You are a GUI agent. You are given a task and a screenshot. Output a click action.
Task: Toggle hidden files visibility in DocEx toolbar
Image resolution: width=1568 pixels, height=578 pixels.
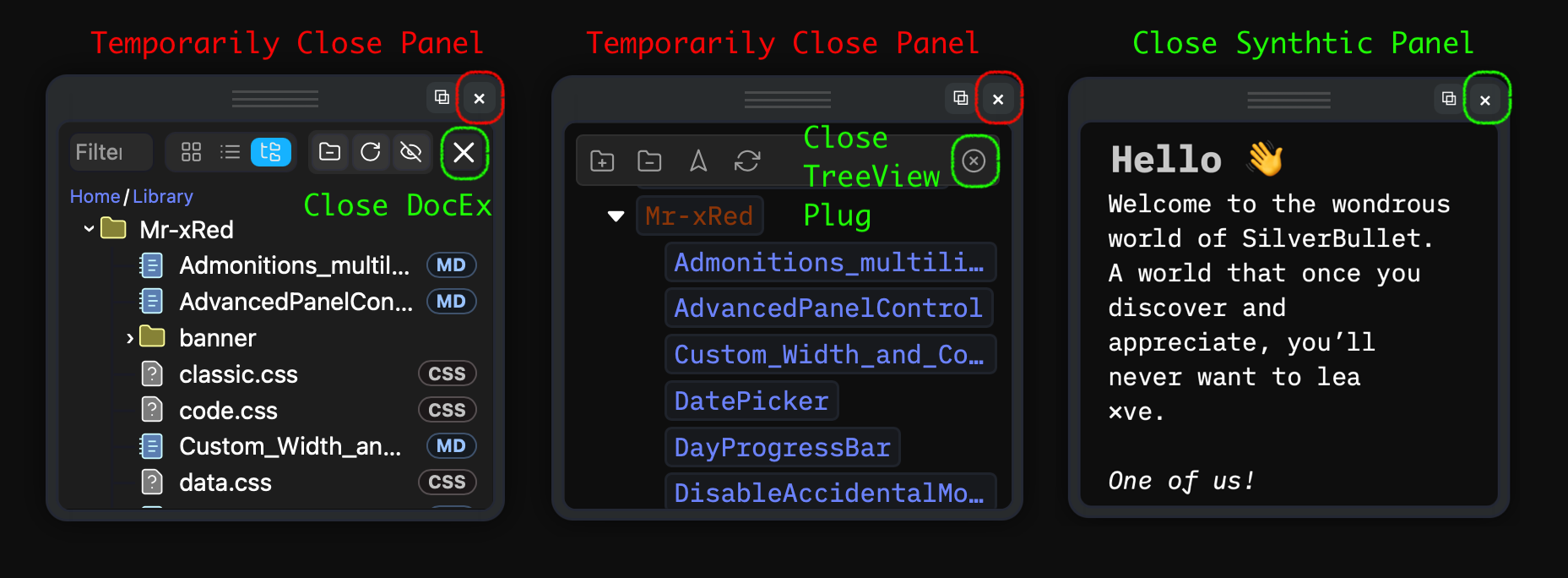(x=411, y=153)
